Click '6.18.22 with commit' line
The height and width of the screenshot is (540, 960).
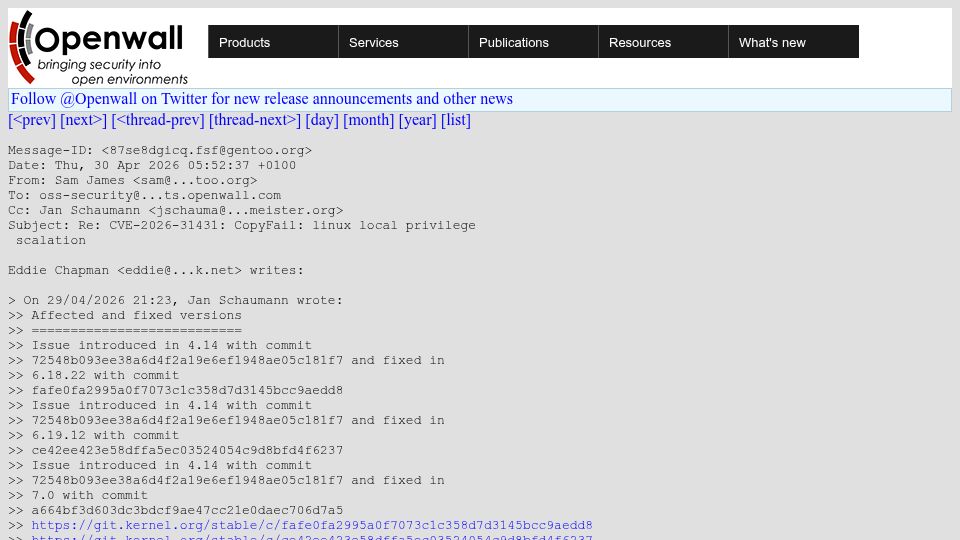click(105, 375)
